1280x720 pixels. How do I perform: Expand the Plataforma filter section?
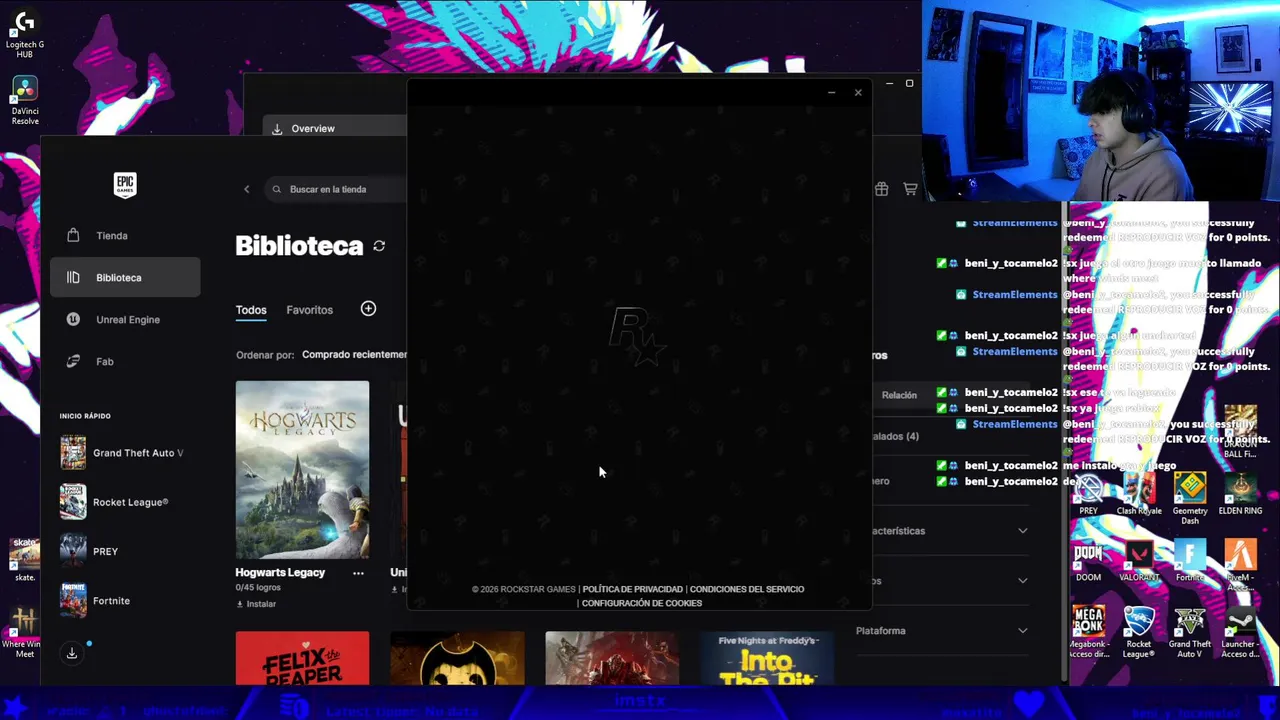point(940,631)
